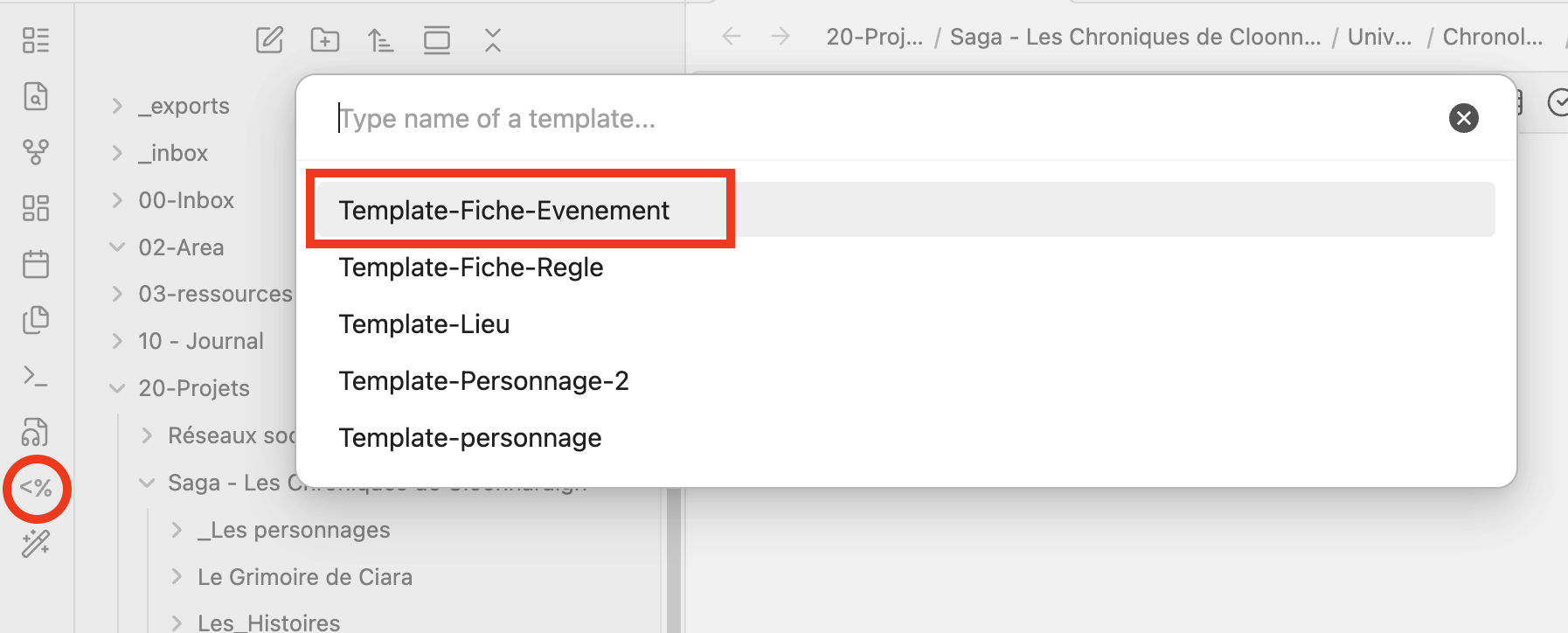Create a new folder via toolbar icon
The height and width of the screenshot is (633, 1568).
point(325,39)
